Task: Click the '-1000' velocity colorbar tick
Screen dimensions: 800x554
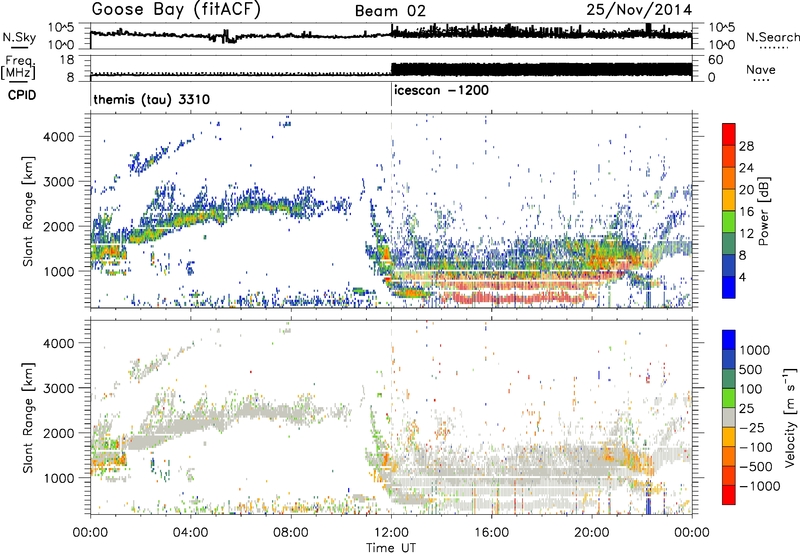Action: tap(759, 486)
